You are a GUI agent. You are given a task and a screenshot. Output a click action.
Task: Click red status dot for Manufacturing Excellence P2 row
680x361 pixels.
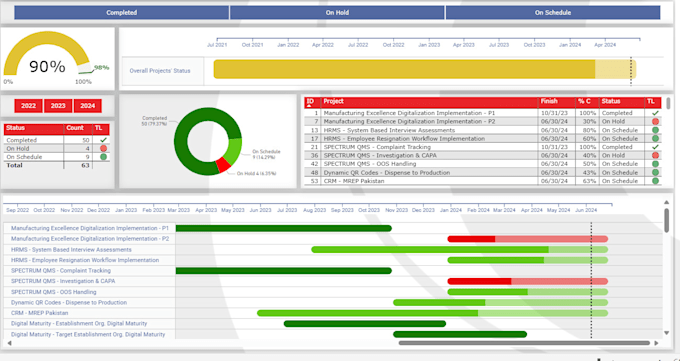(655, 121)
